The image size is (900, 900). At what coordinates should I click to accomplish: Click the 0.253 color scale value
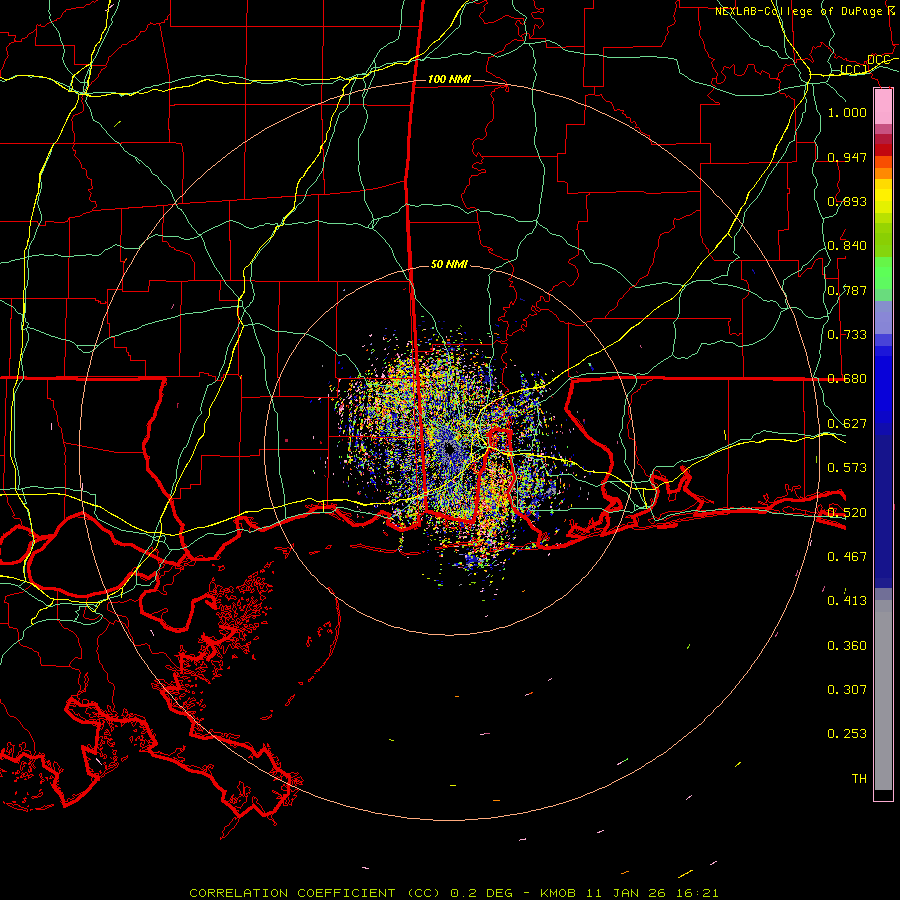point(847,734)
